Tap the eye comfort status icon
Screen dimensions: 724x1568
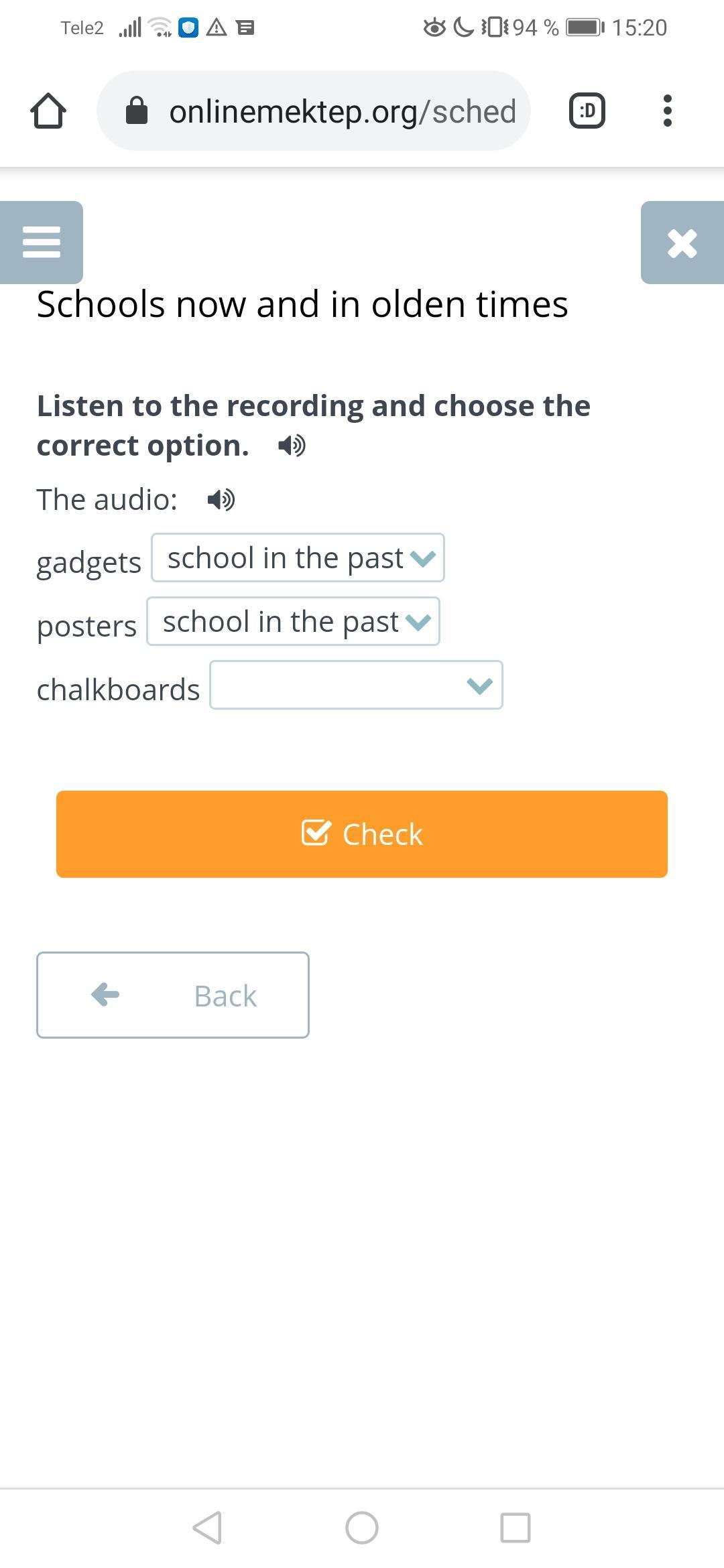pos(434,27)
